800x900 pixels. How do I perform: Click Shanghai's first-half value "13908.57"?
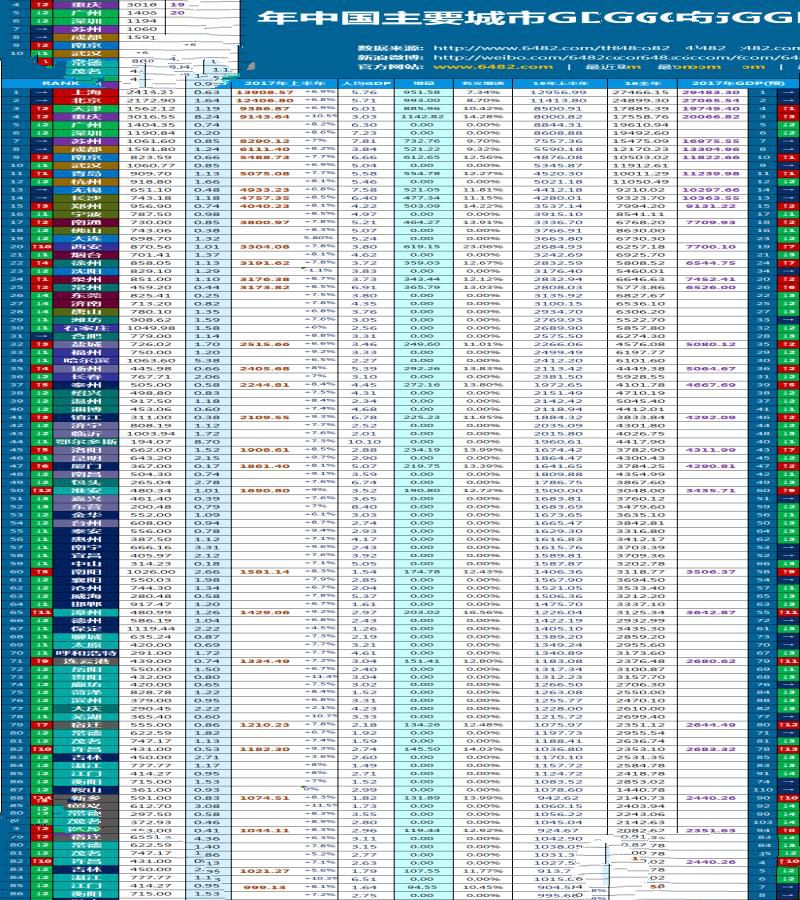click(265, 92)
